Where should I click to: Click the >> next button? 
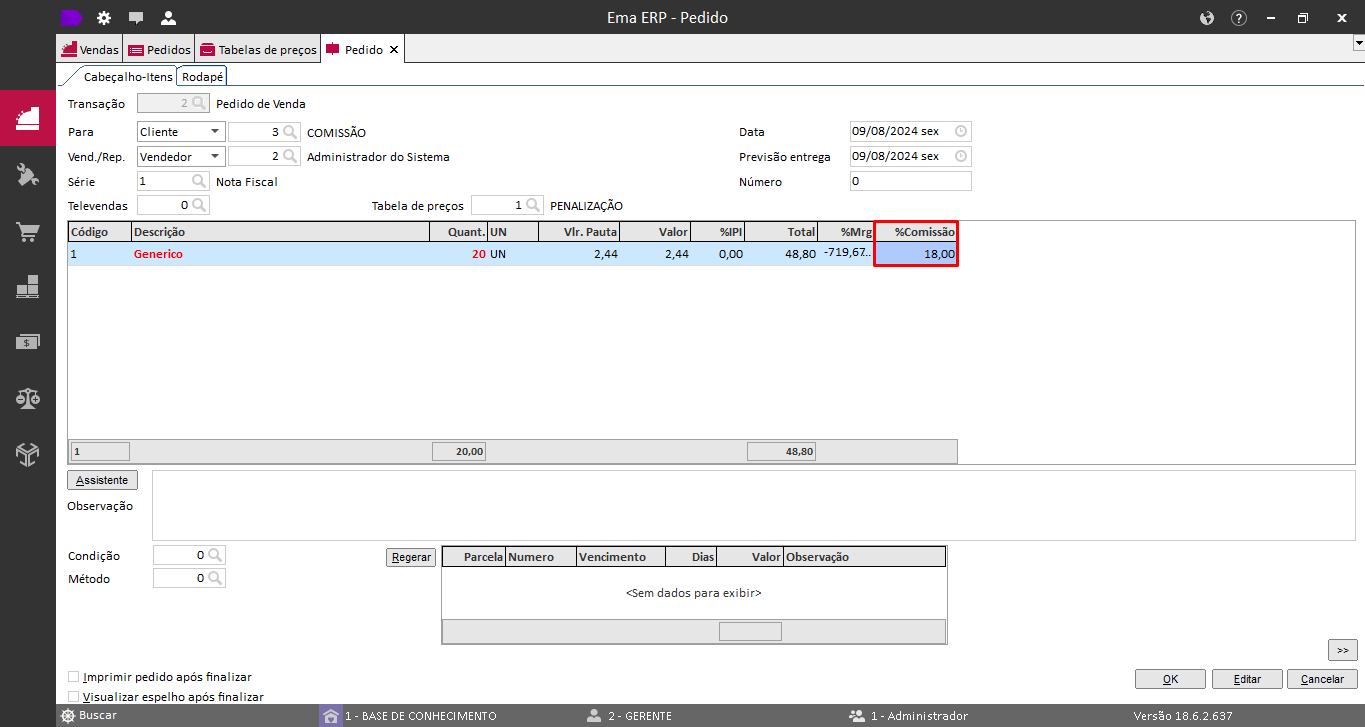1343,650
